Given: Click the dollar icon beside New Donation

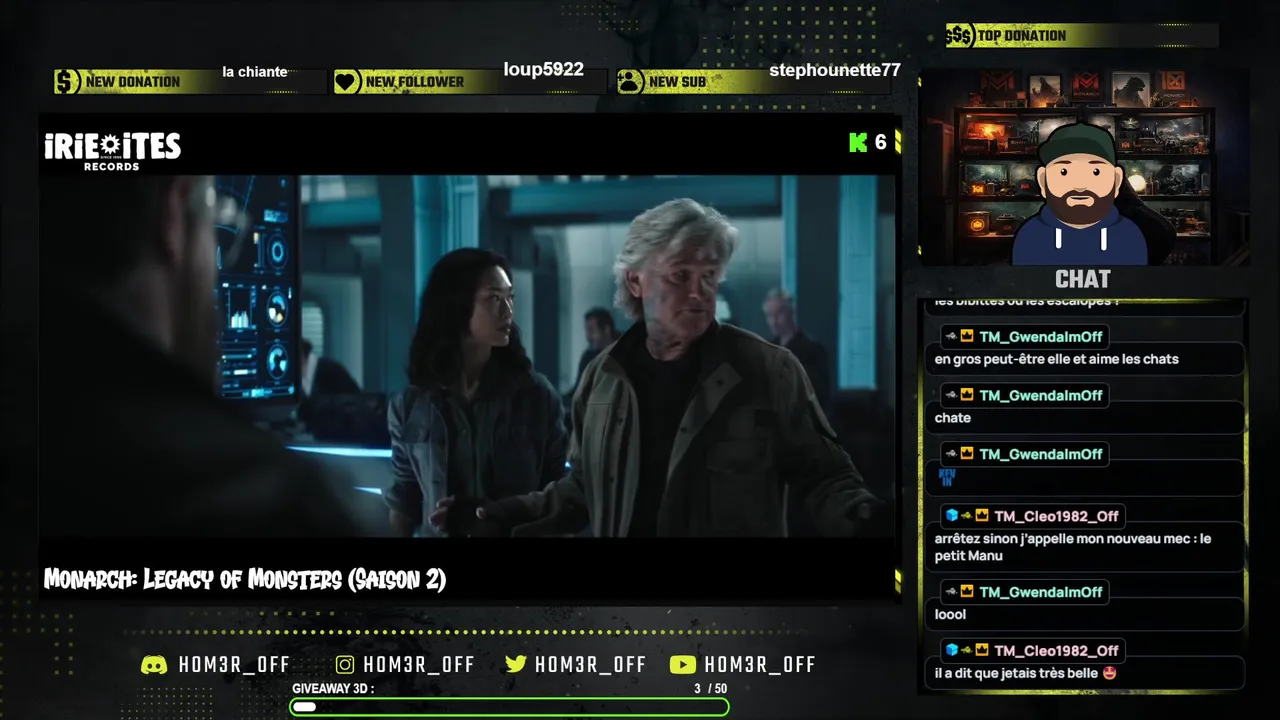Looking at the screenshot, I should (x=67, y=81).
